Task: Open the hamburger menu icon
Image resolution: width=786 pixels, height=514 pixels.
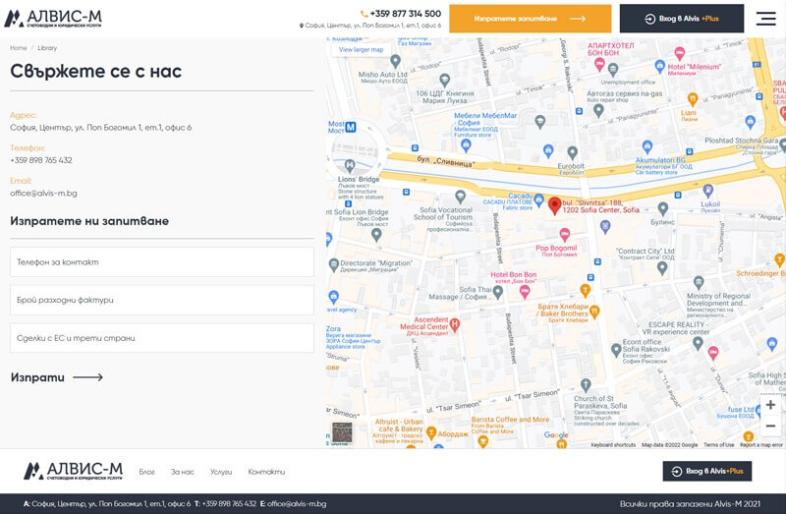Action: (x=765, y=18)
